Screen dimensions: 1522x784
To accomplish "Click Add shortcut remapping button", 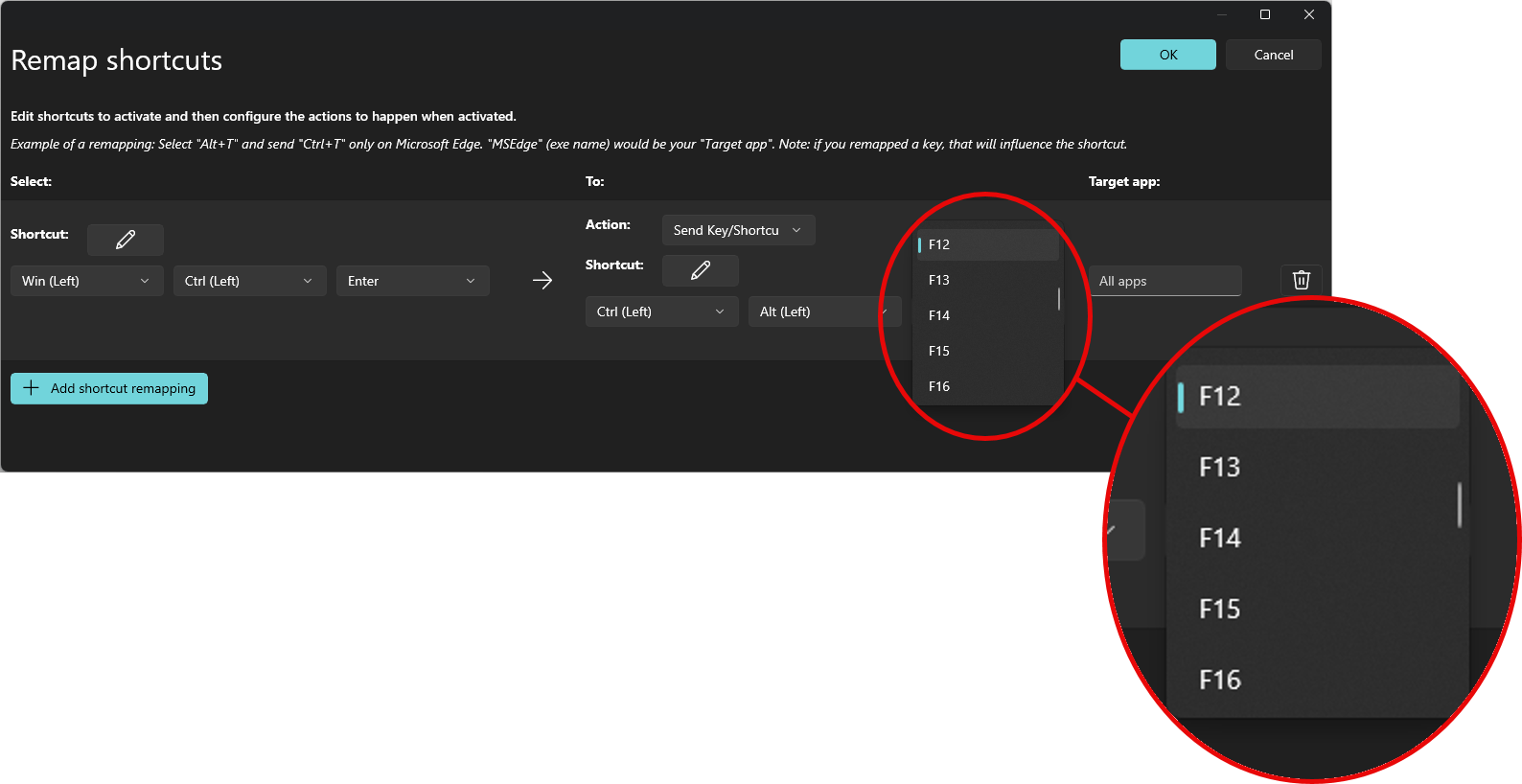I will (x=109, y=388).
